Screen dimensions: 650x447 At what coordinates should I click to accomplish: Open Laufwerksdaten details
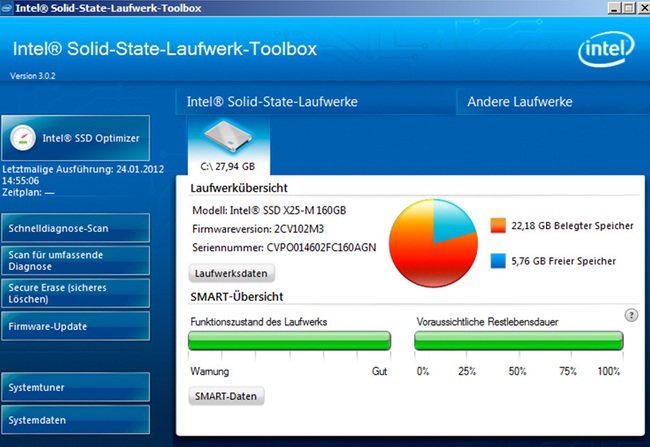231,273
